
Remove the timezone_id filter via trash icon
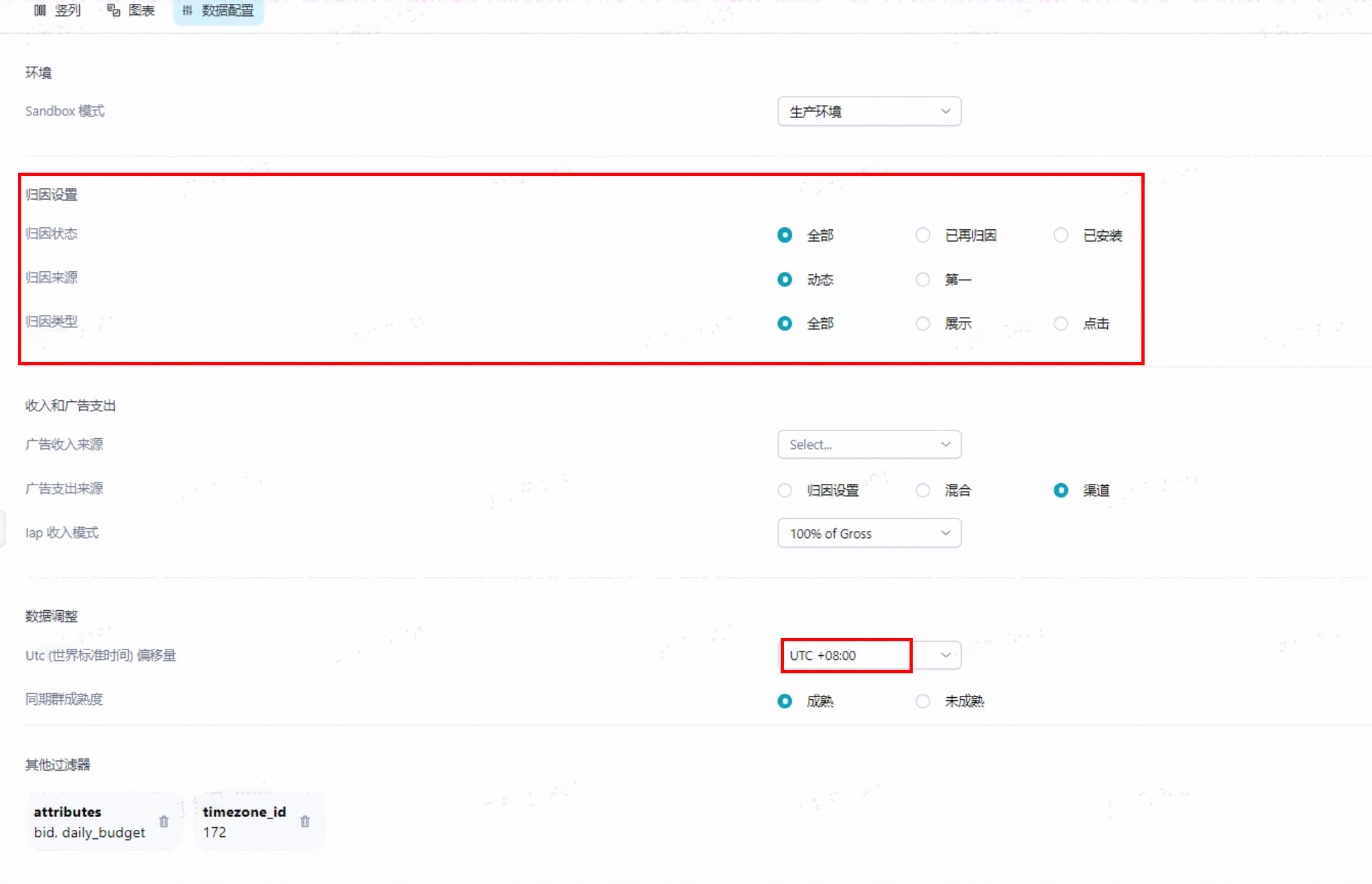[305, 822]
